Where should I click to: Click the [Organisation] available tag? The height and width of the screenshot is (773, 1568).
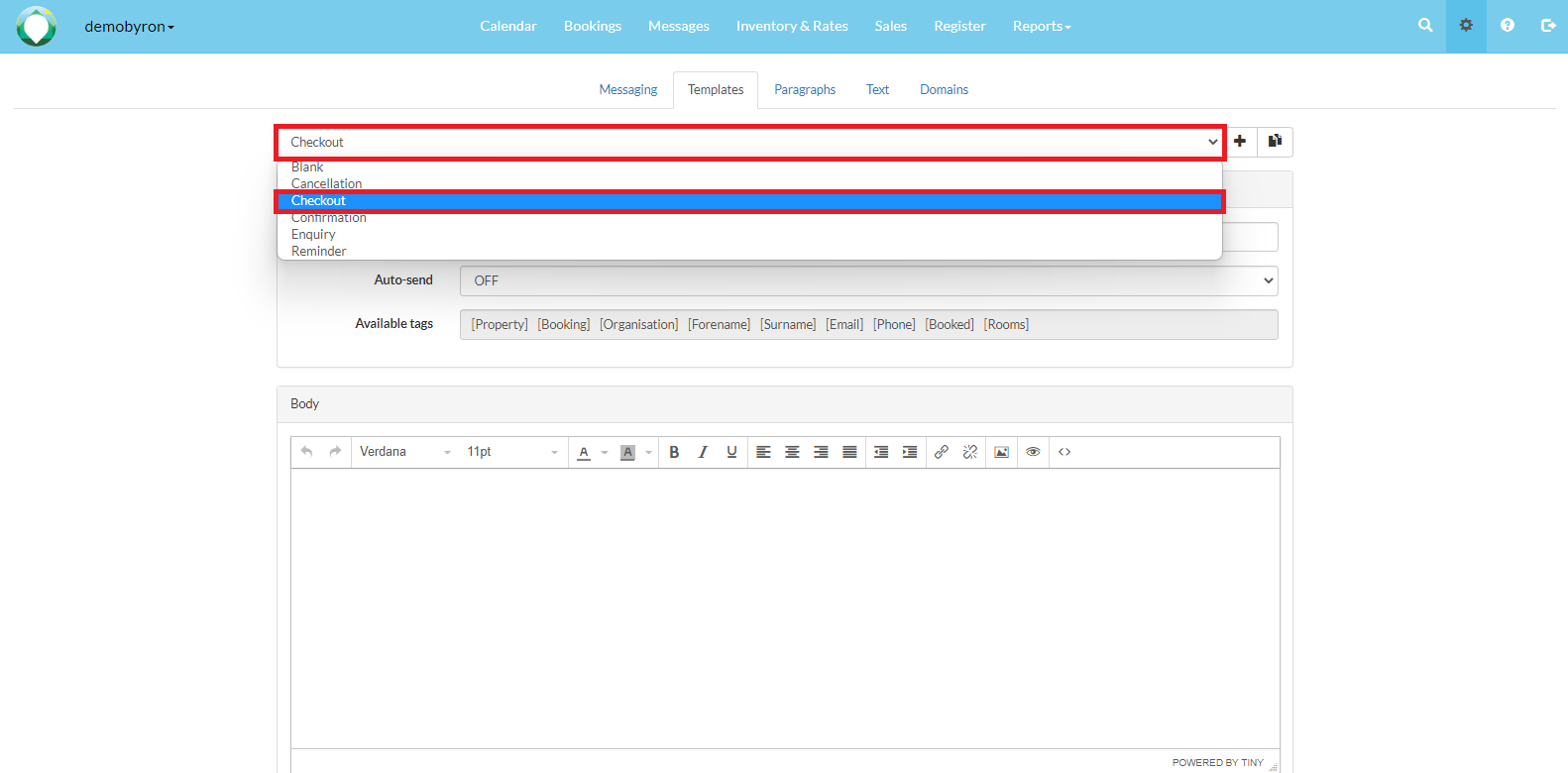(639, 324)
